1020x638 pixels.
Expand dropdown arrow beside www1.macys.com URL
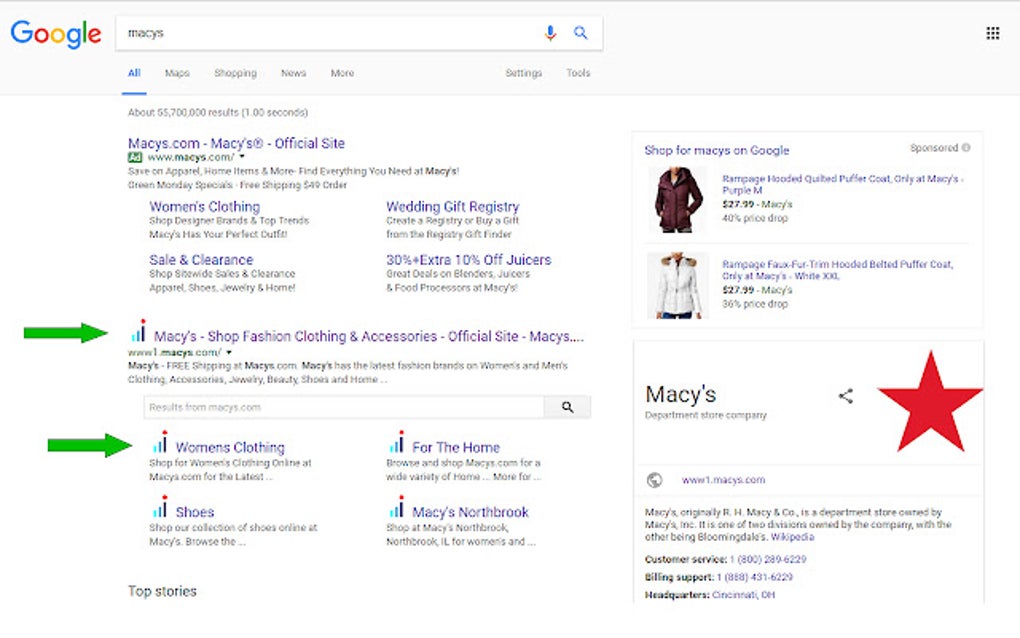coord(229,352)
